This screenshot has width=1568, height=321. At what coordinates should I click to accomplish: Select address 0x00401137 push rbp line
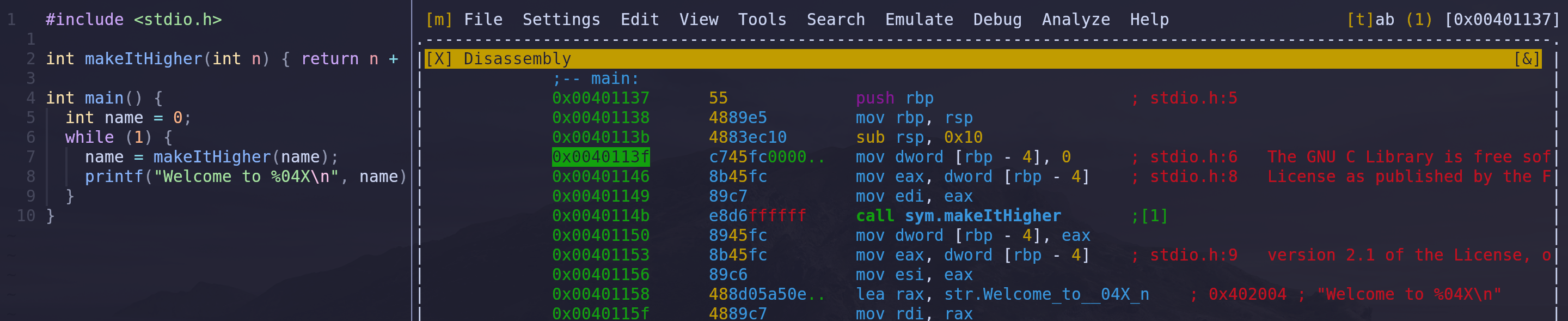(x=600, y=98)
